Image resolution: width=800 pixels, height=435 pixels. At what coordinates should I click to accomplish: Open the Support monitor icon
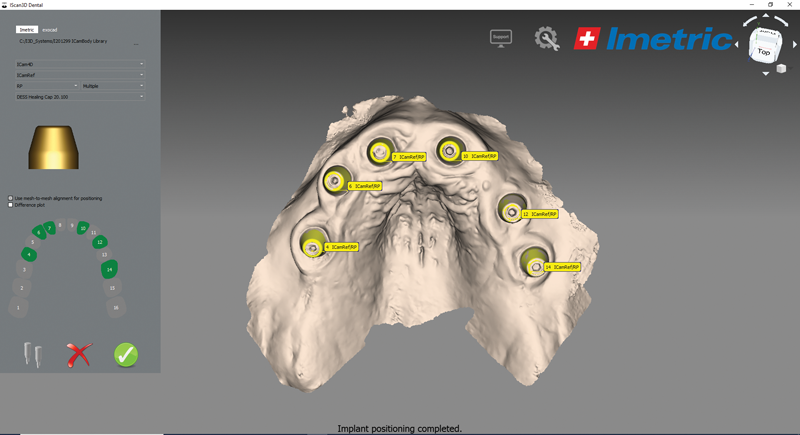tap(500, 37)
